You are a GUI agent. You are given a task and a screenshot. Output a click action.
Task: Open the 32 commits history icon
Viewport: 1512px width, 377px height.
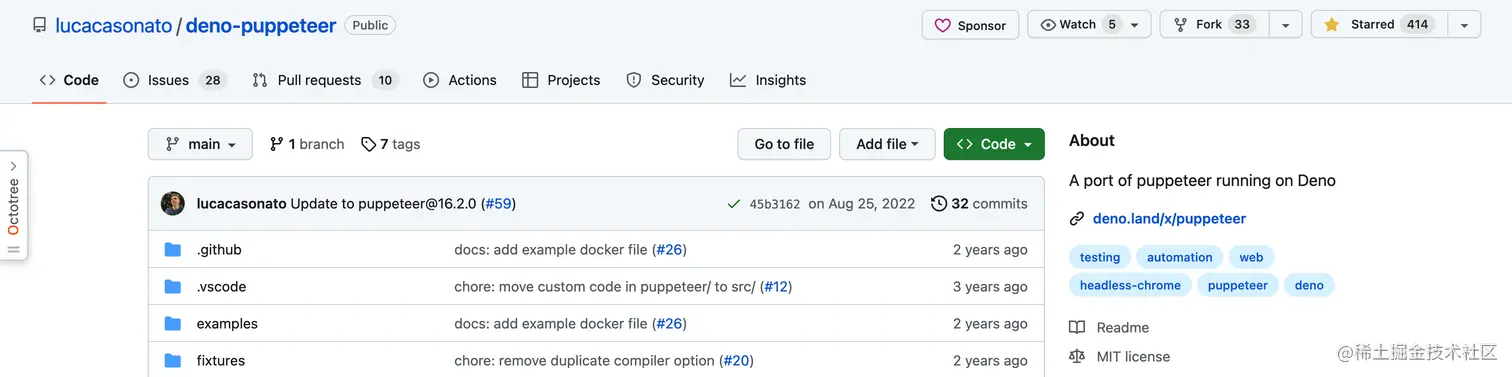click(x=939, y=203)
